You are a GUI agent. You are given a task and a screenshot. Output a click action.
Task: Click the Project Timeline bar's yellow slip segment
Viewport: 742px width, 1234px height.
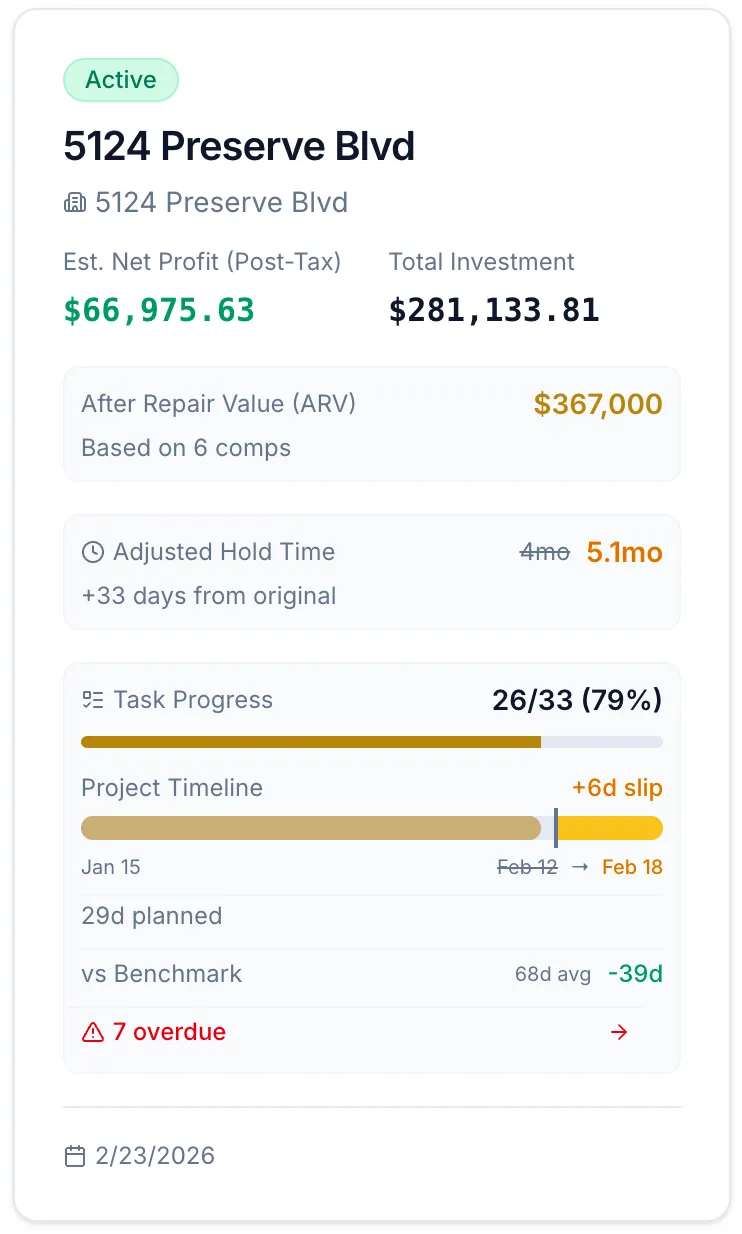[x=610, y=828]
